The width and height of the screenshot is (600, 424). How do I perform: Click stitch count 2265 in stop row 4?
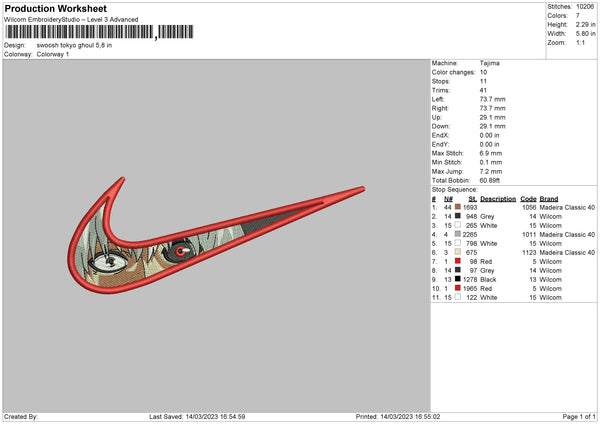[470, 235]
